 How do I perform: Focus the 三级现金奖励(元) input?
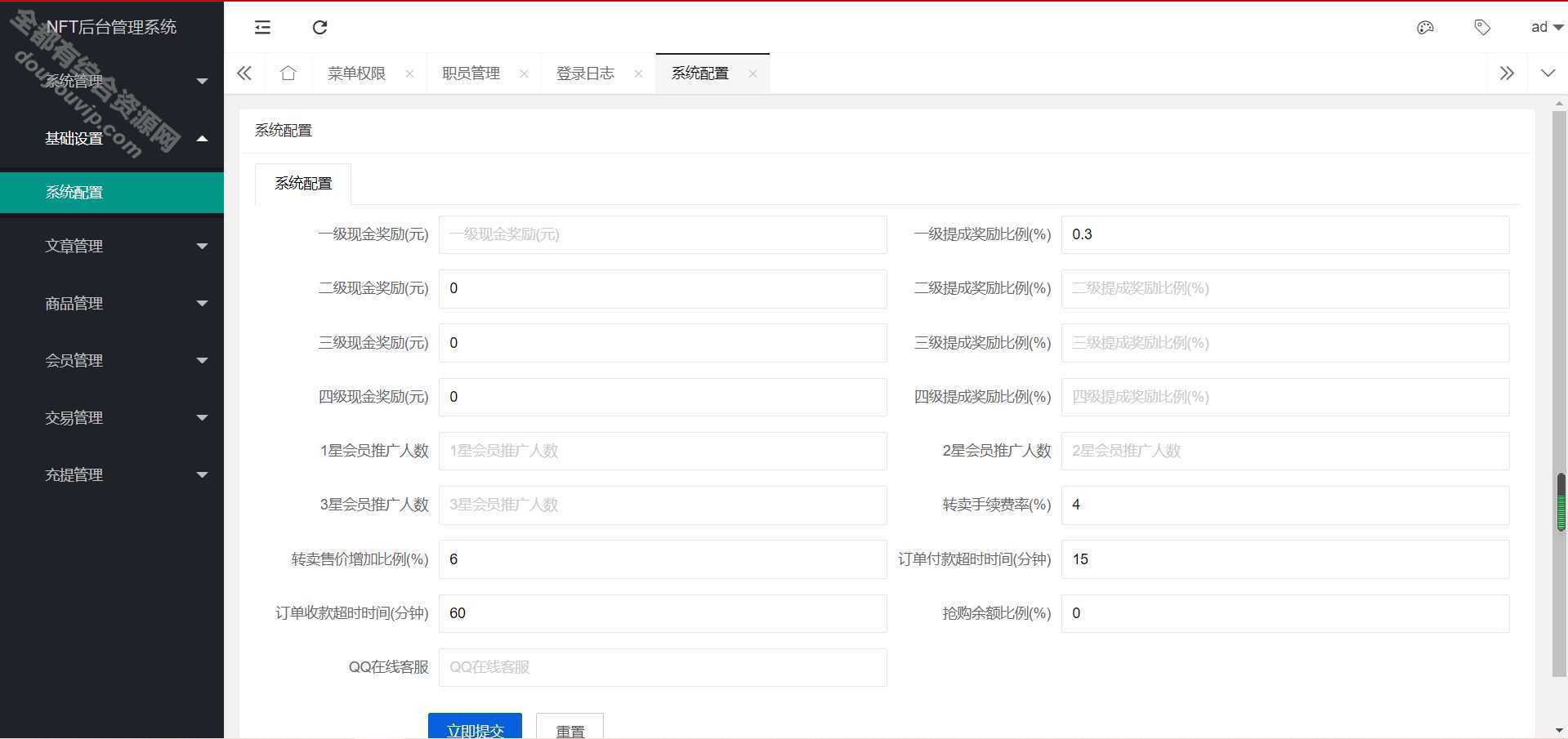[663, 343]
